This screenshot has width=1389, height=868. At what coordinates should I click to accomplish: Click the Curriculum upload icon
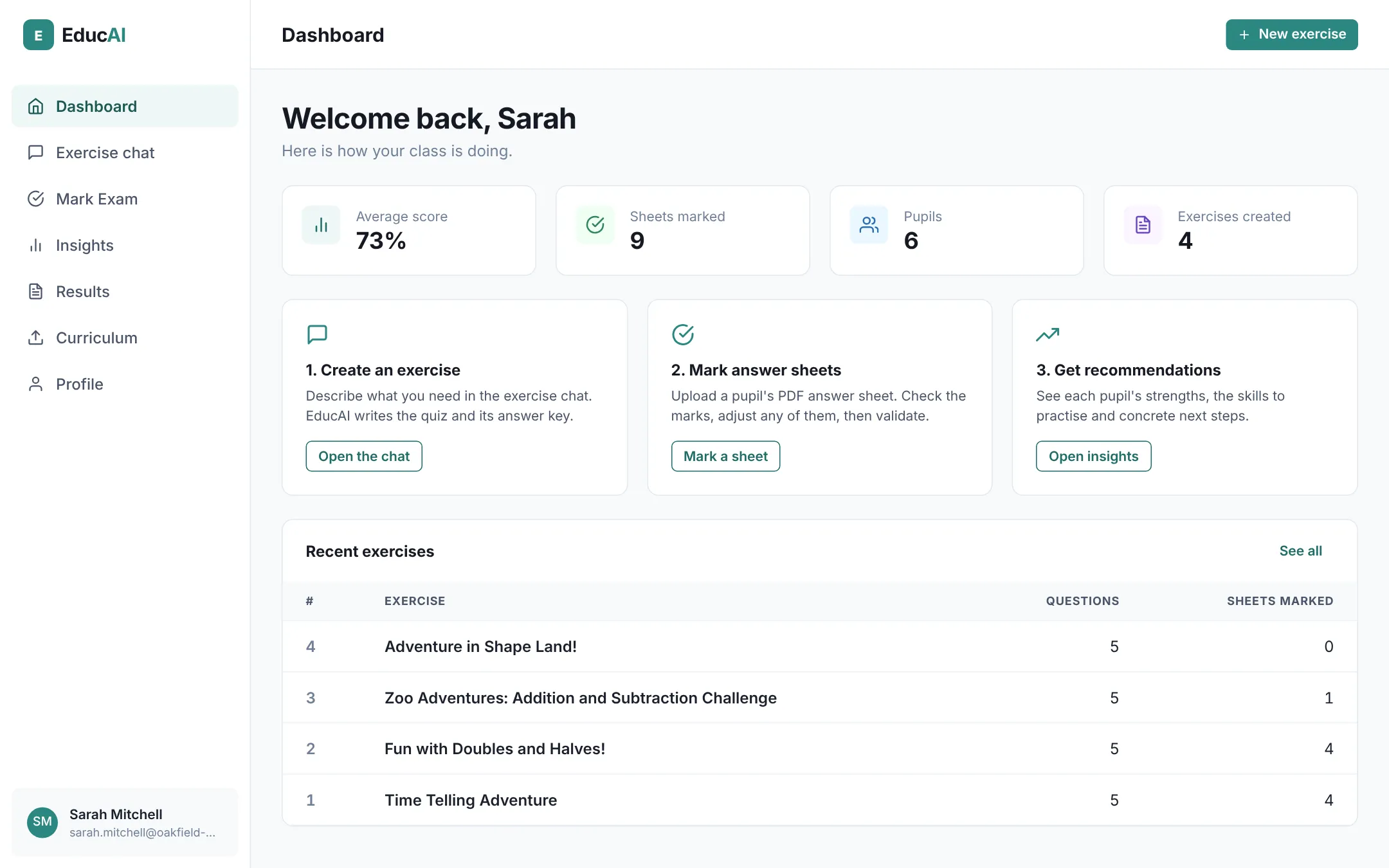(36, 338)
